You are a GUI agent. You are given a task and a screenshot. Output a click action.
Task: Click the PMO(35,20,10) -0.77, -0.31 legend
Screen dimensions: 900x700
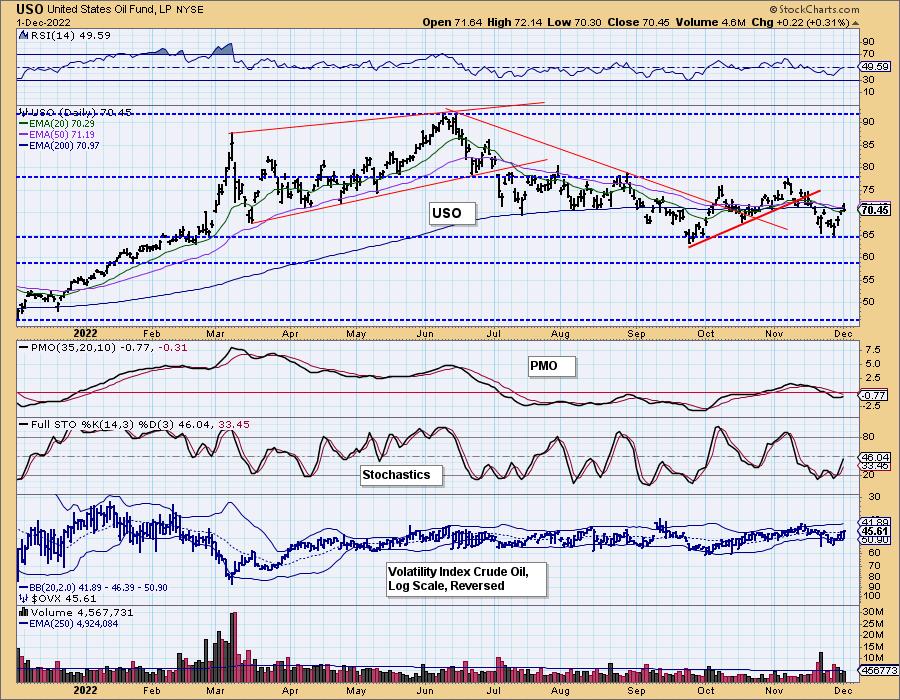108,348
